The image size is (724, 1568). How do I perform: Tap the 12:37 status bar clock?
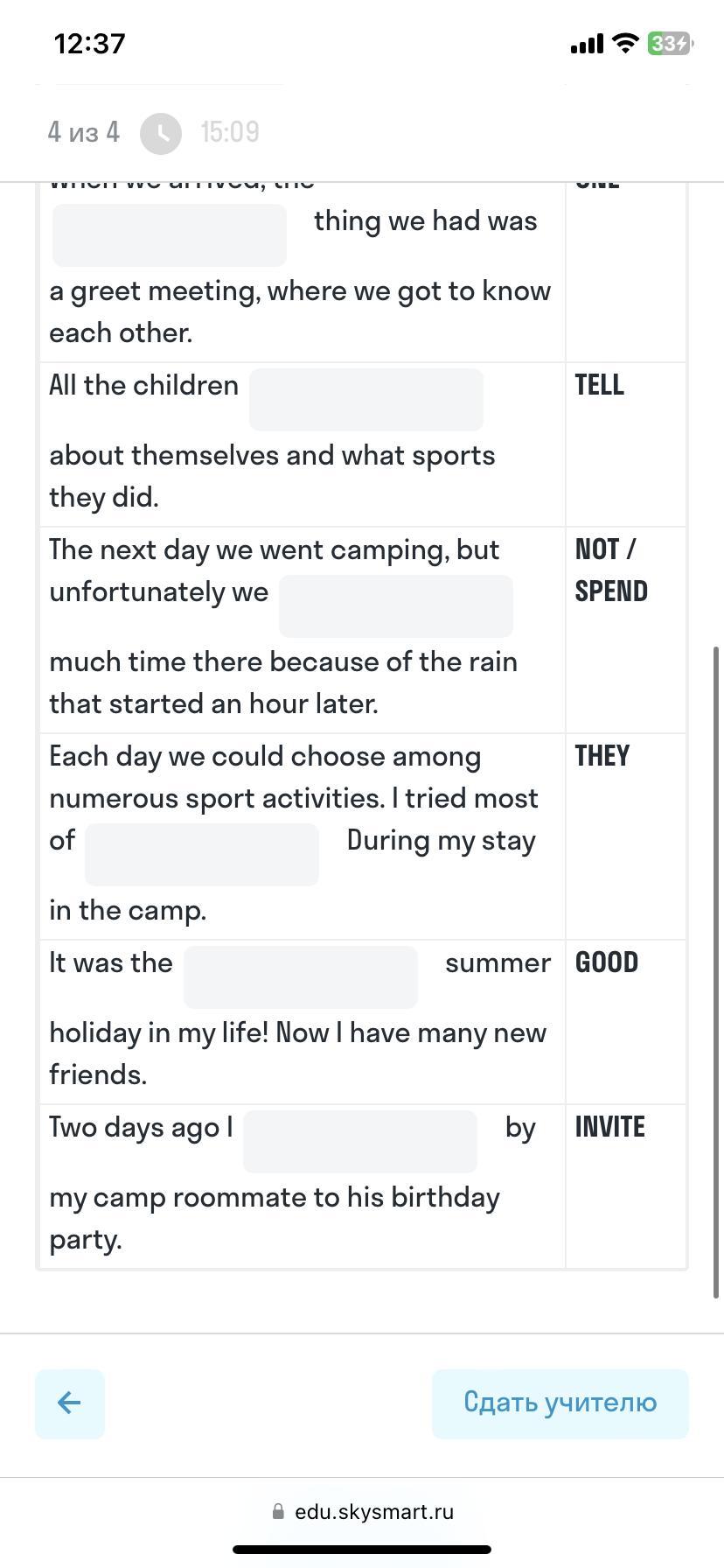point(90,44)
